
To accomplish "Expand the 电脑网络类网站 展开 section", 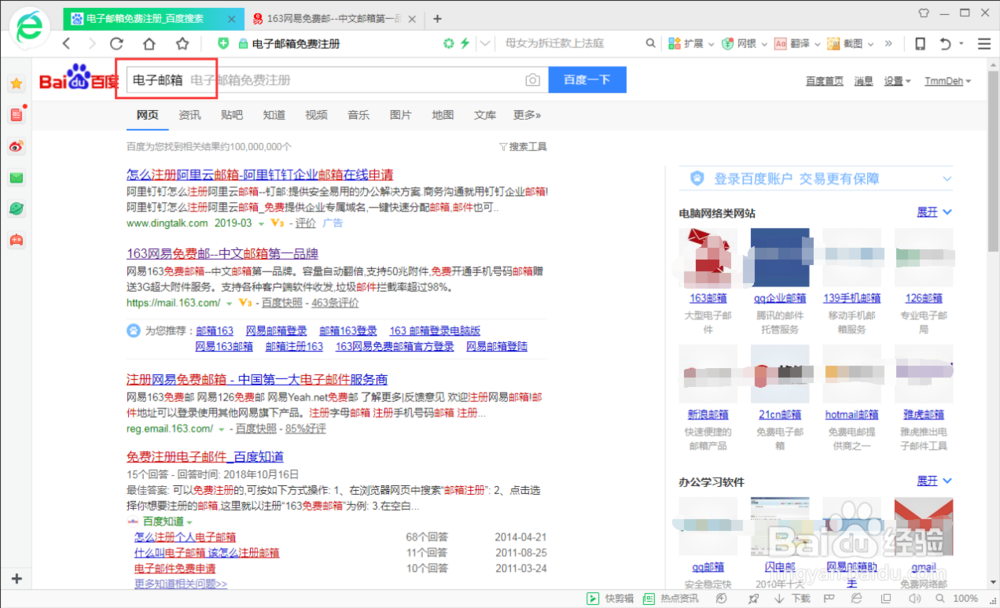I will pos(934,212).
